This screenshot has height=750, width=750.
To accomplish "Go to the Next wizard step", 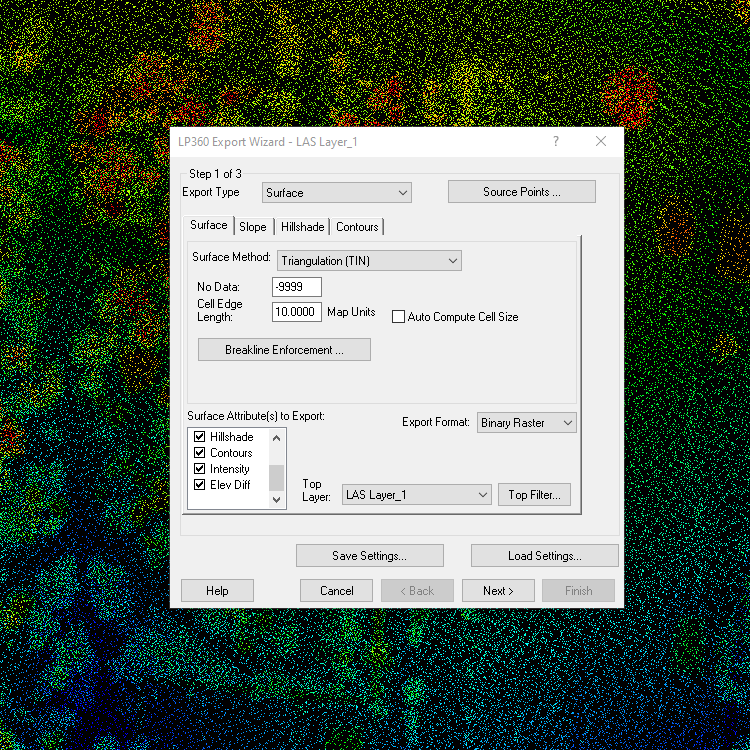I will pos(498,591).
